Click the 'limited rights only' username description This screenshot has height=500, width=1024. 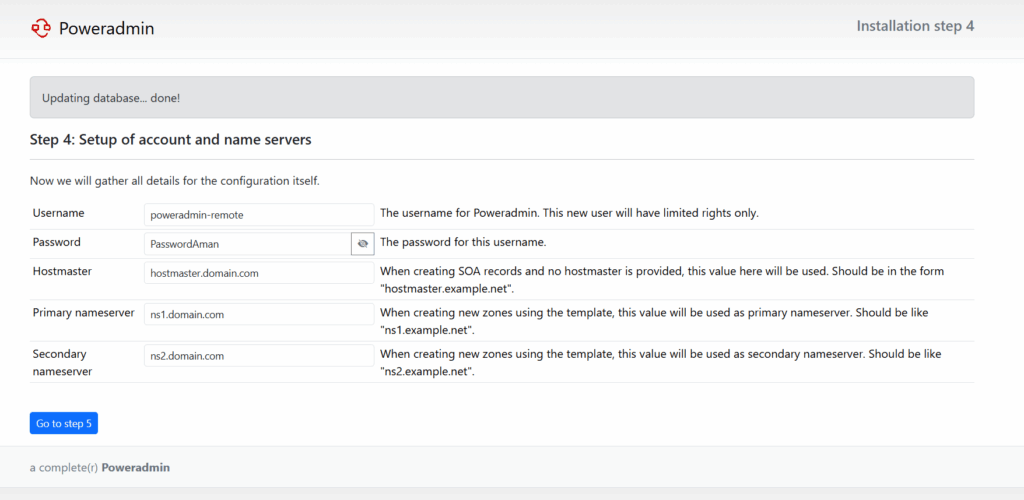569,213
